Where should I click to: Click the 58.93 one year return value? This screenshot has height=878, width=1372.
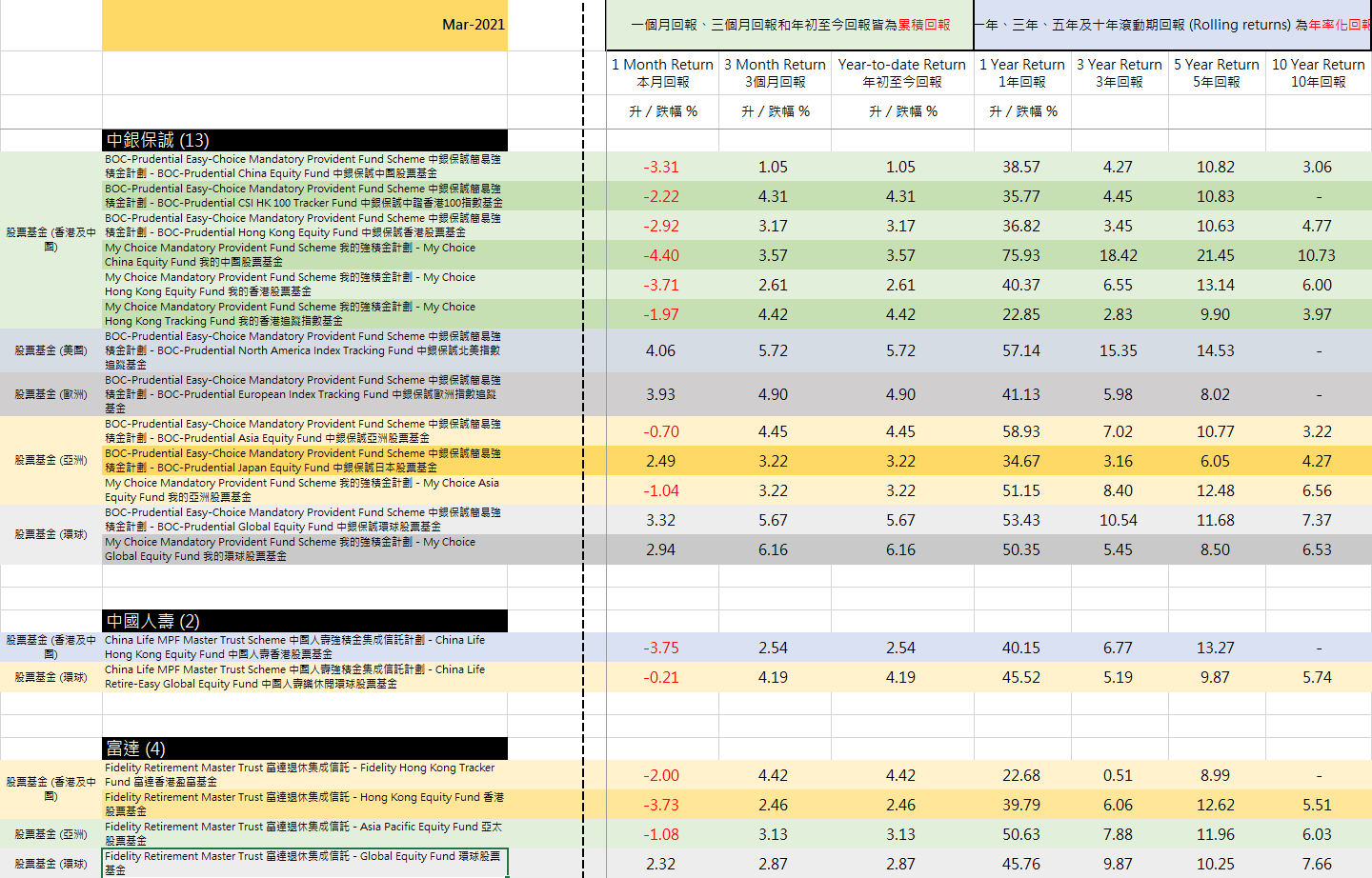[x=1021, y=431]
